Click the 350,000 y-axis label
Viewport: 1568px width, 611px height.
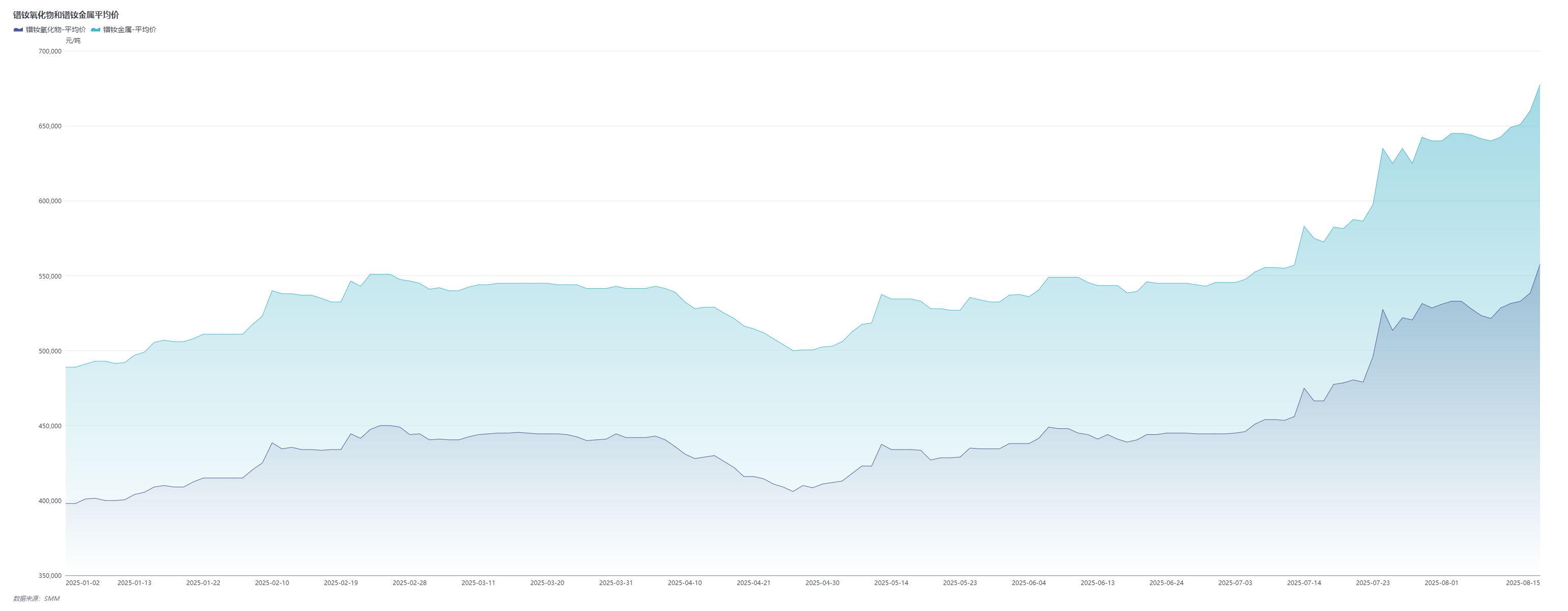(x=49, y=576)
